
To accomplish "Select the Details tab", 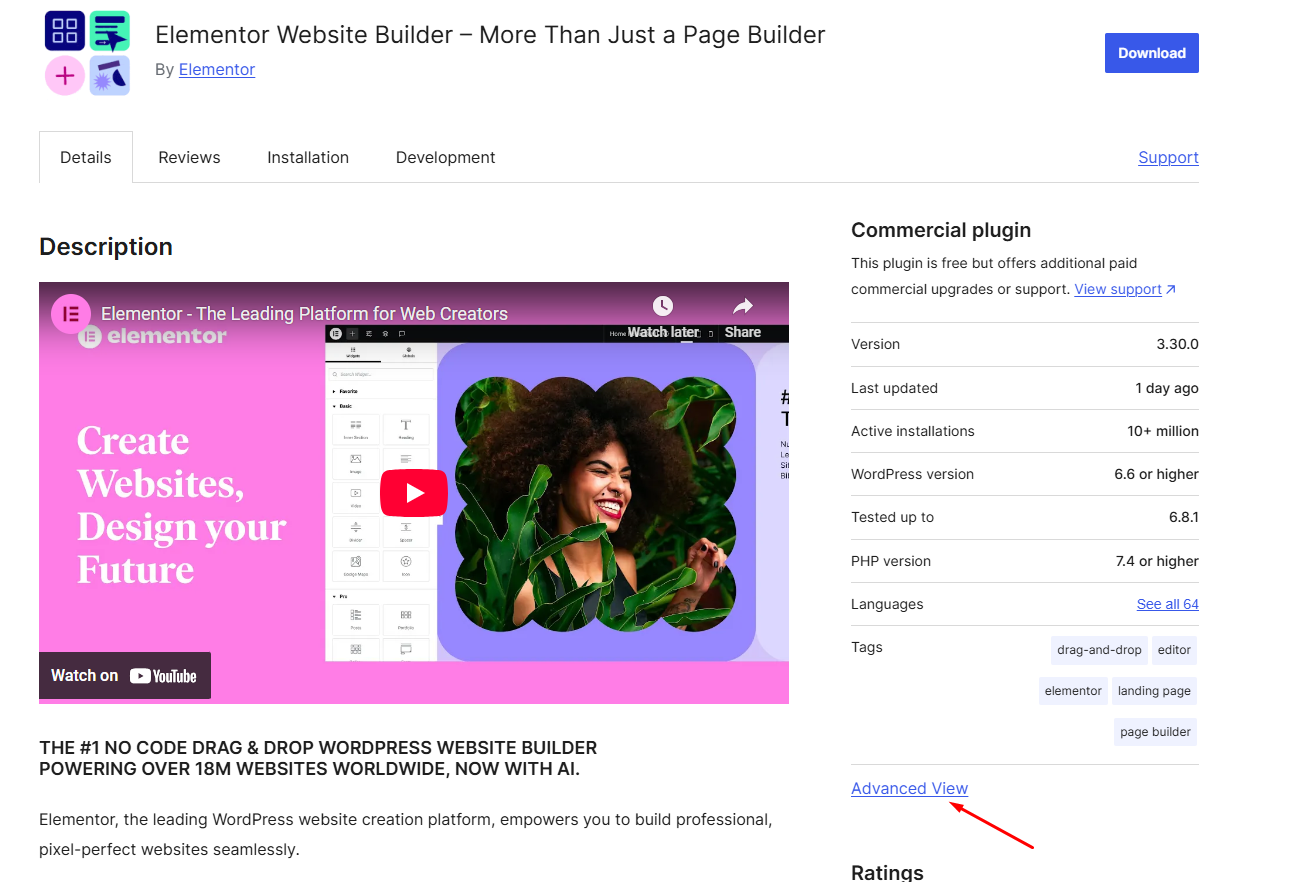I will [86, 157].
